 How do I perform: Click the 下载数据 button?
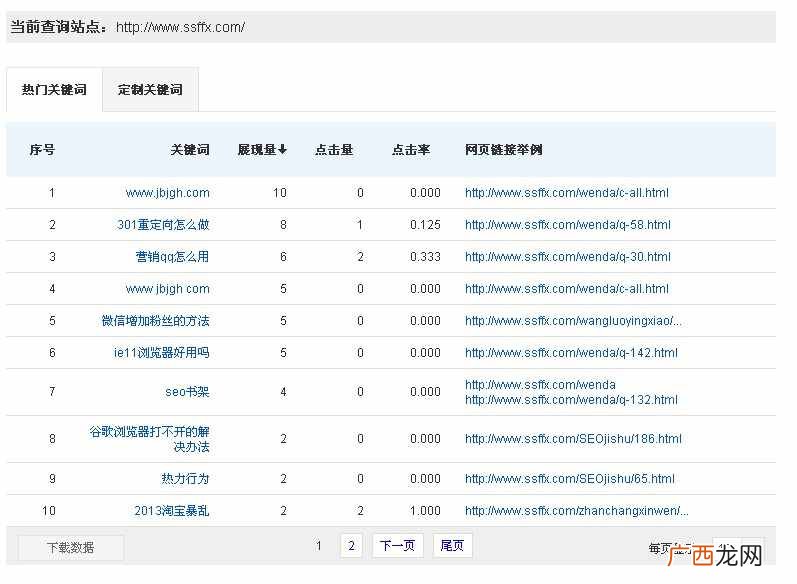tap(71, 547)
